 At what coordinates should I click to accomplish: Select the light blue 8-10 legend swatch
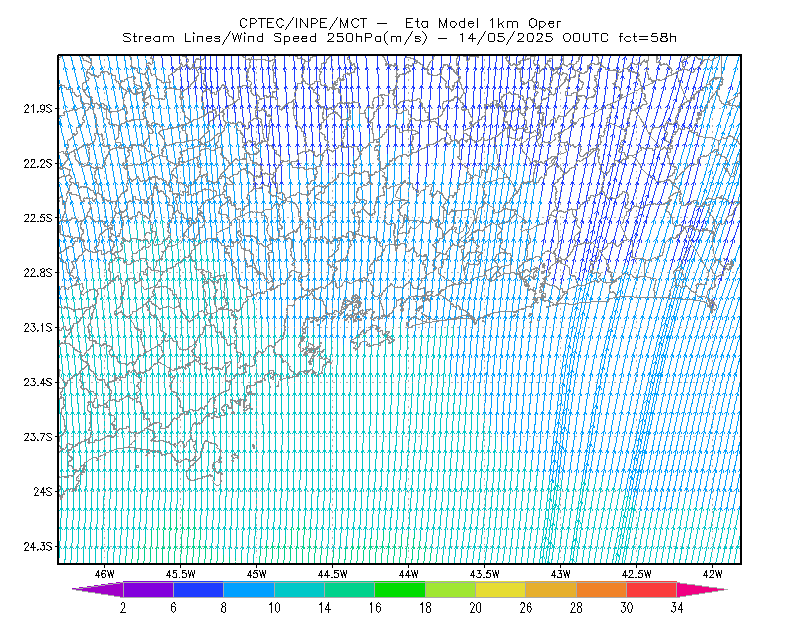(x=249, y=589)
